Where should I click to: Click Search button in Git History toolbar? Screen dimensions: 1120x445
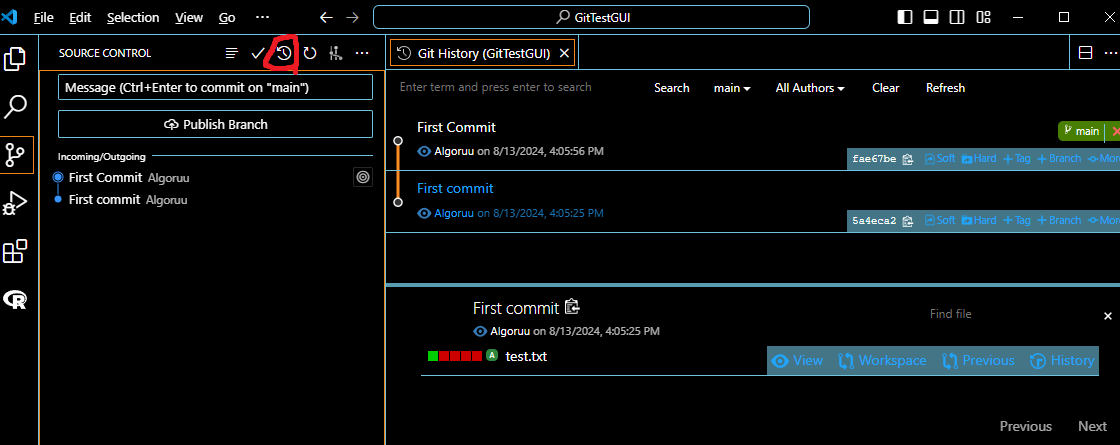[x=672, y=88]
